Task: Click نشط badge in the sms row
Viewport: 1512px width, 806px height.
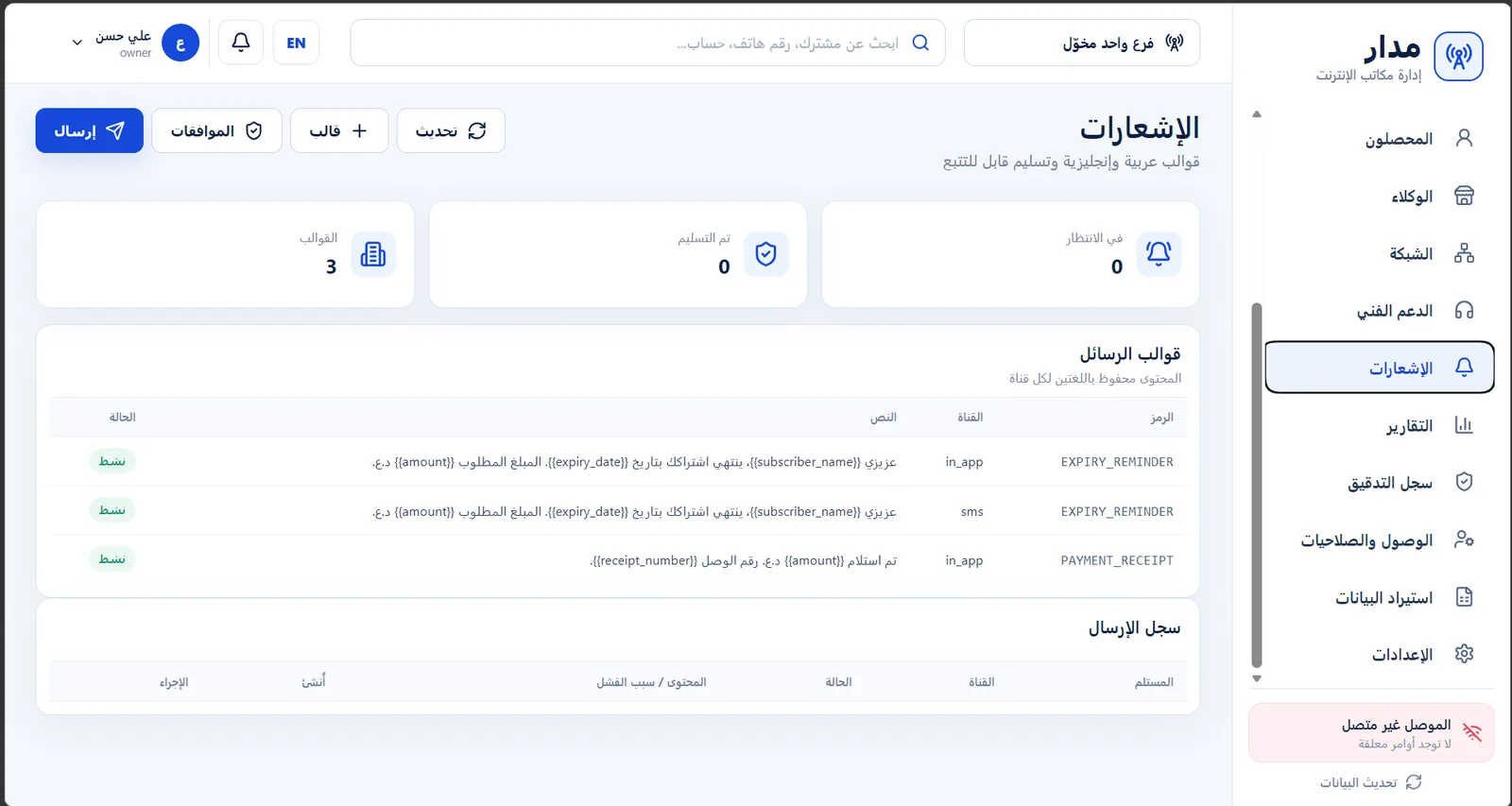Action: [112, 510]
